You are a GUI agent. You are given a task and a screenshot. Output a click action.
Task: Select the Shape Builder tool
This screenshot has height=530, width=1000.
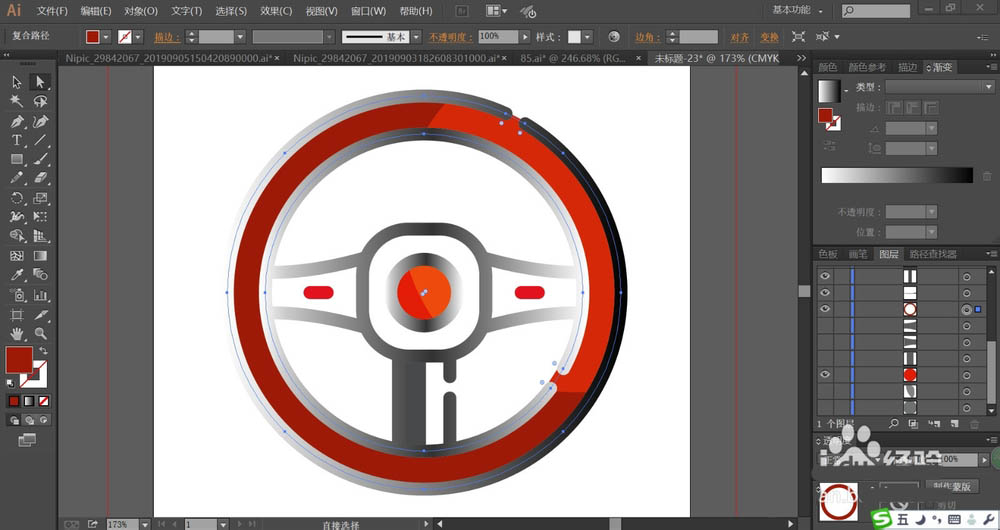click(17, 236)
